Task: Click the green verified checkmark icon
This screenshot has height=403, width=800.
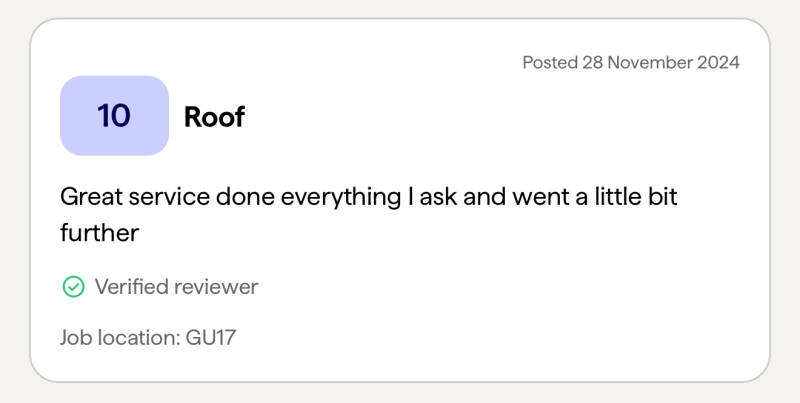Action: tap(73, 287)
